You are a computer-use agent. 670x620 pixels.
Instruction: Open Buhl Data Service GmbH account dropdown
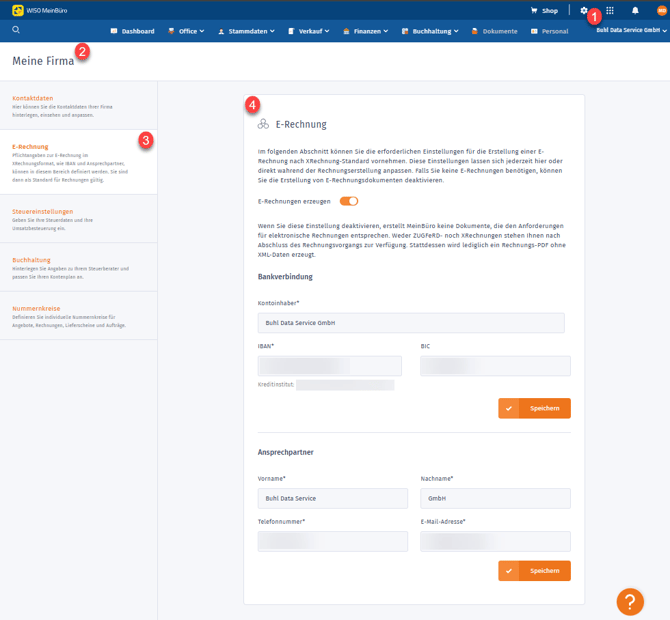pyautogui.click(x=631, y=31)
